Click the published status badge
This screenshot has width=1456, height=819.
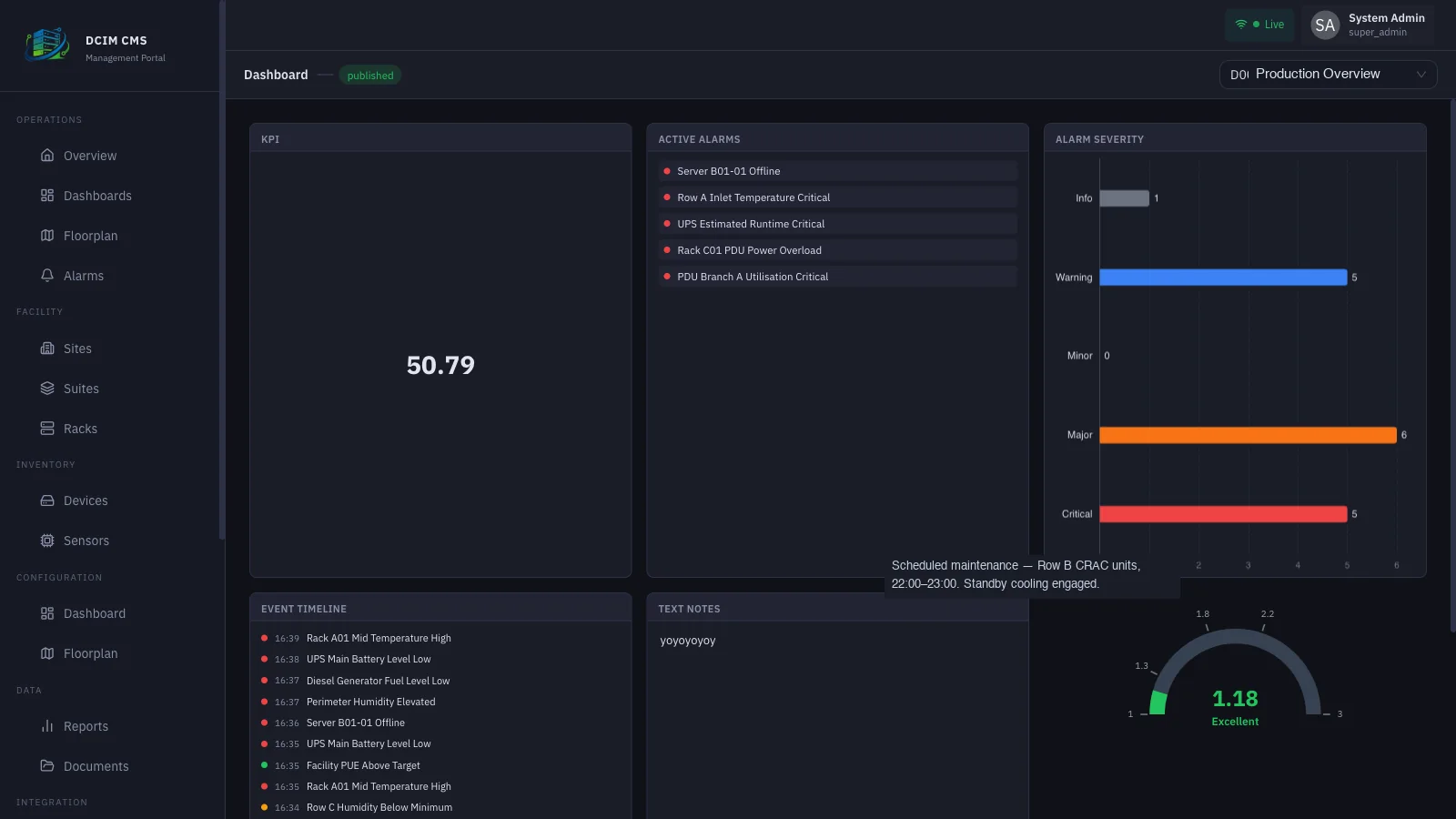(370, 76)
